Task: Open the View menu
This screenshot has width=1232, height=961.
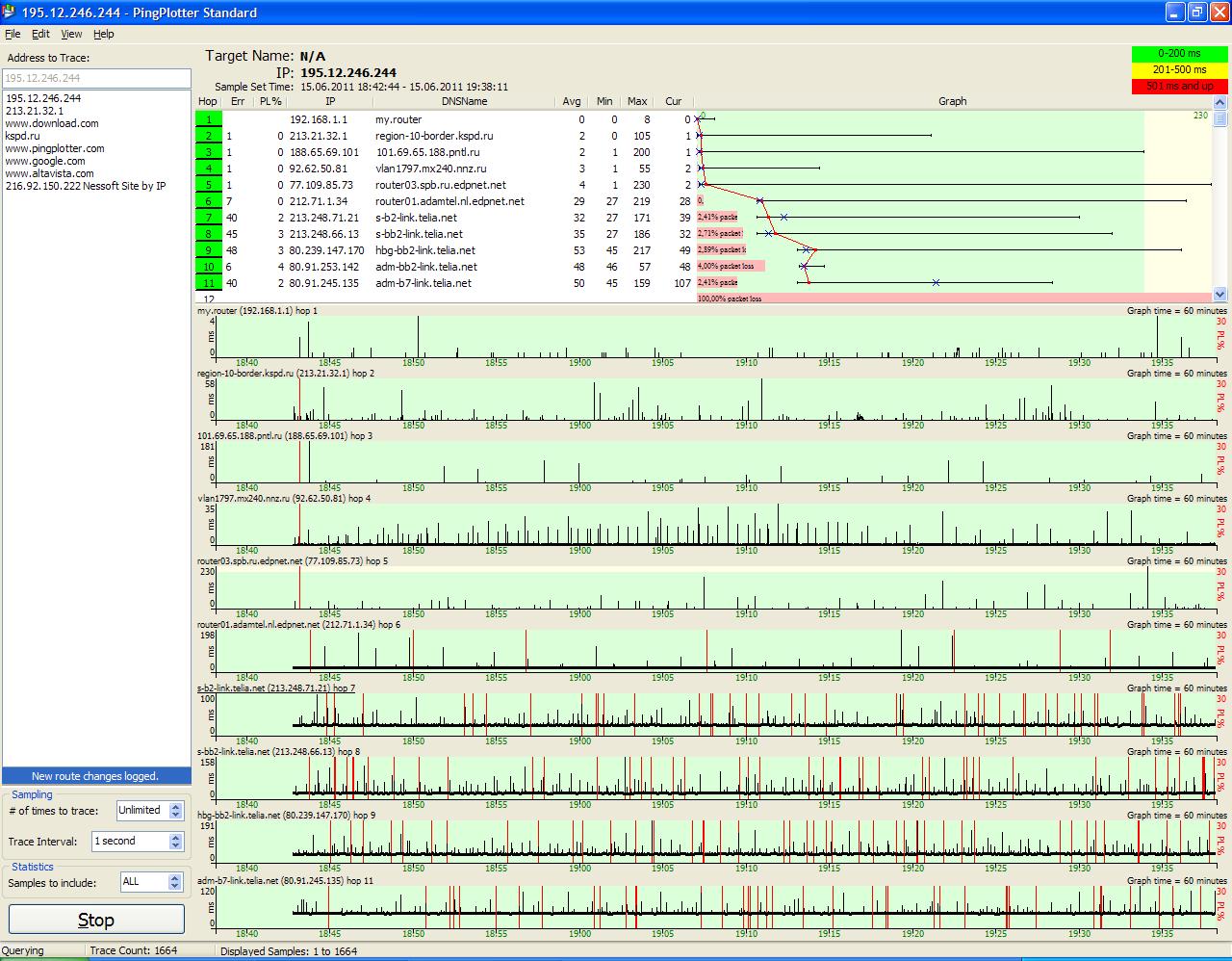Action: pos(71,34)
